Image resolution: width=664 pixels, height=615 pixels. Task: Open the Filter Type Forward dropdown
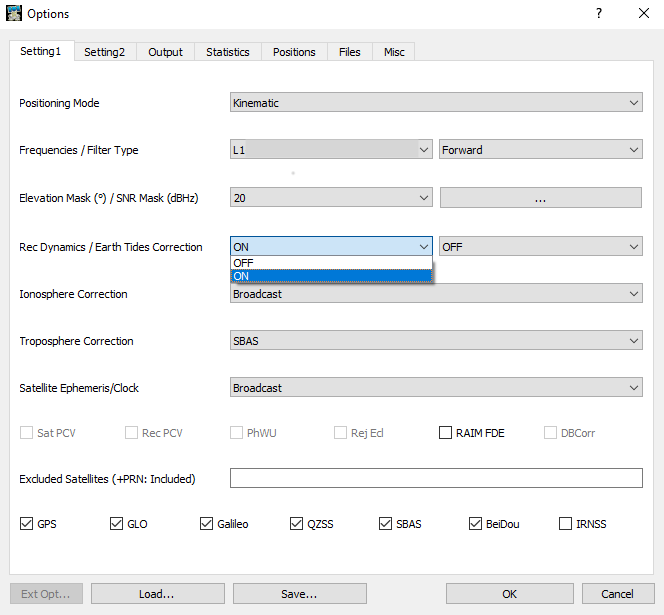541,150
